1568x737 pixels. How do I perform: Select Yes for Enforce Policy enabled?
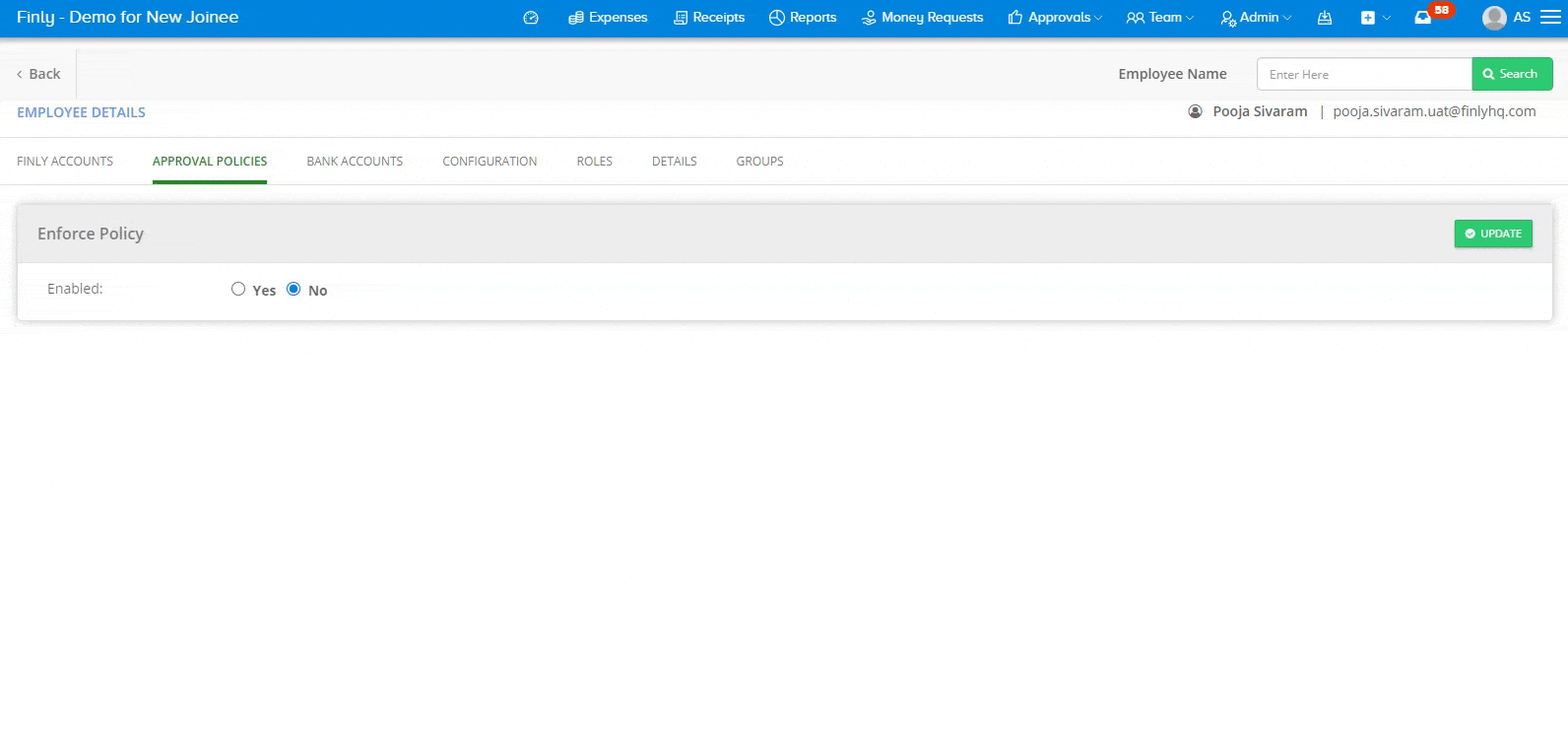238,289
